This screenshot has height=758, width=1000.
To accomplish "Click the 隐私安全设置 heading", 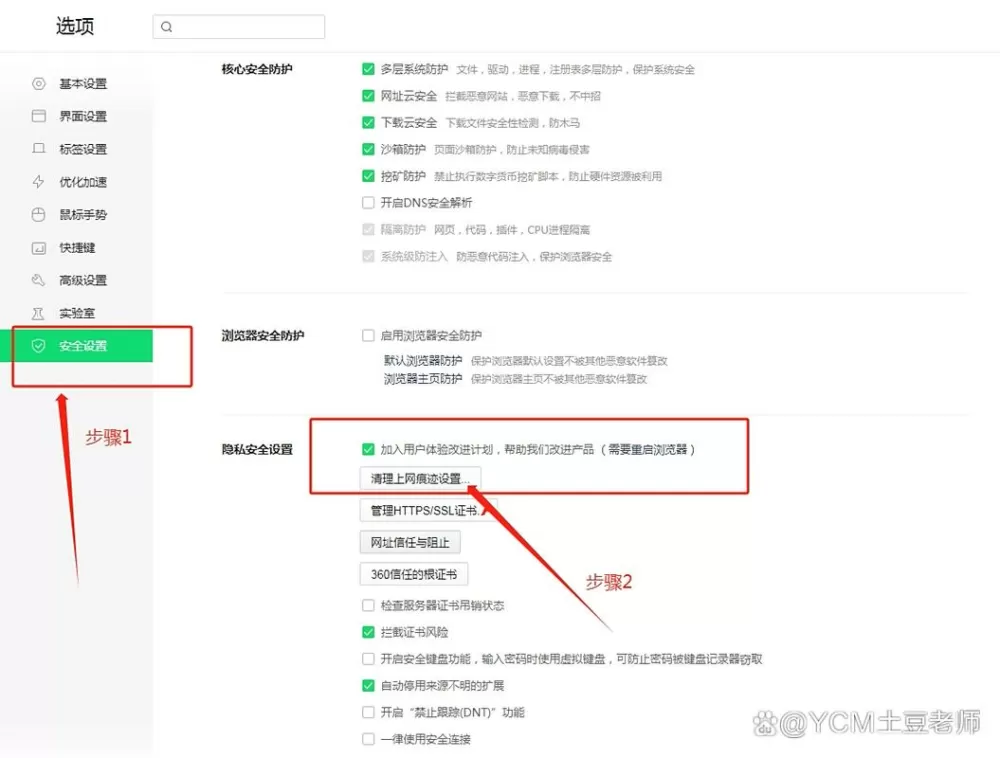I will (257, 449).
